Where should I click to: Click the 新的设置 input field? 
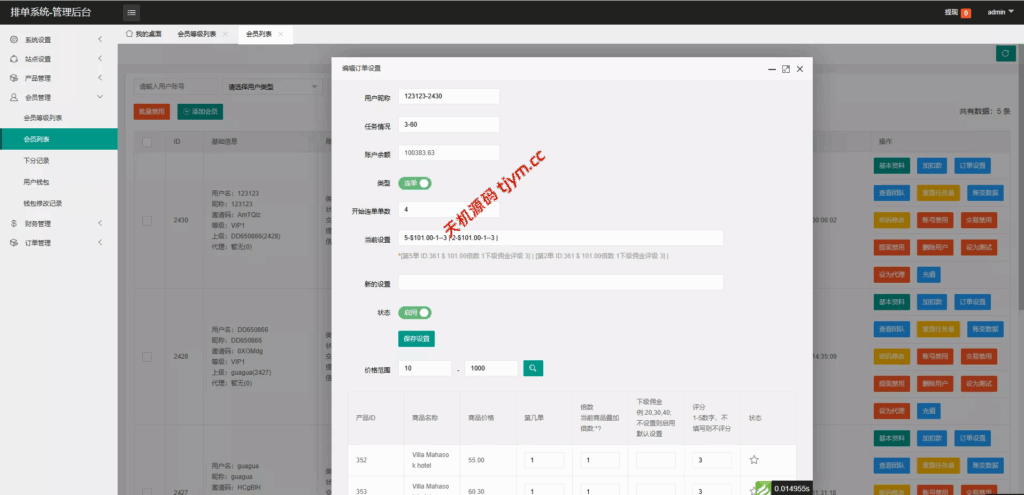point(560,283)
